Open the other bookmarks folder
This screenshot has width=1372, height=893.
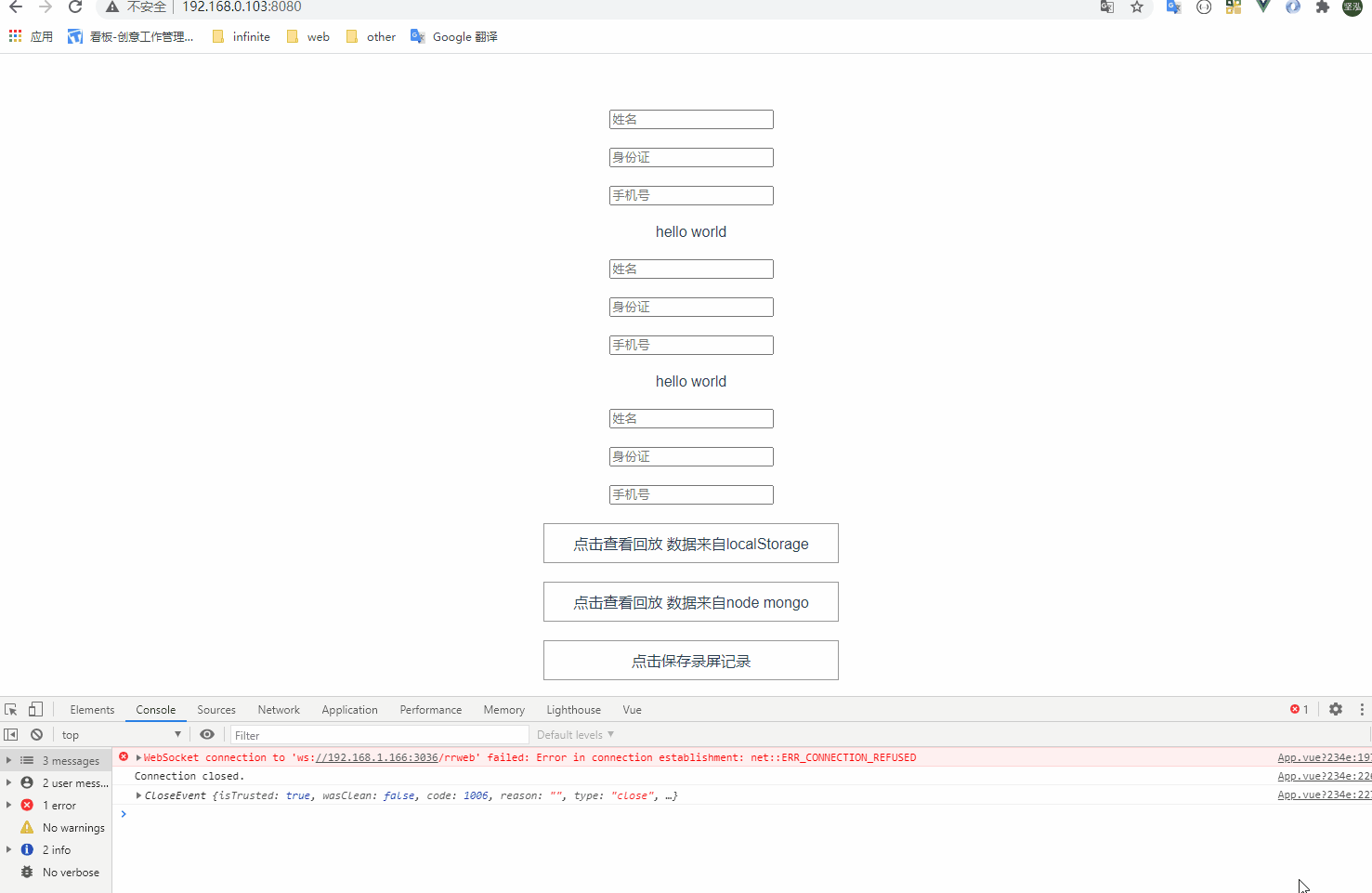coord(371,36)
